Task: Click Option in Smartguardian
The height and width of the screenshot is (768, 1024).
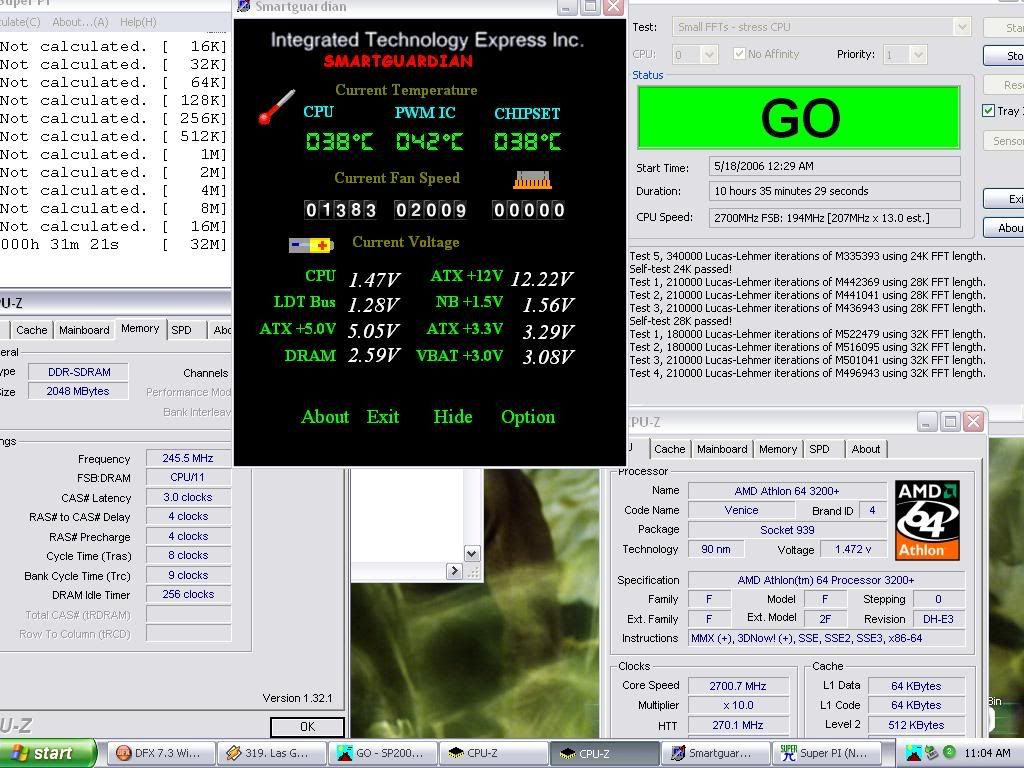Action: [x=527, y=417]
